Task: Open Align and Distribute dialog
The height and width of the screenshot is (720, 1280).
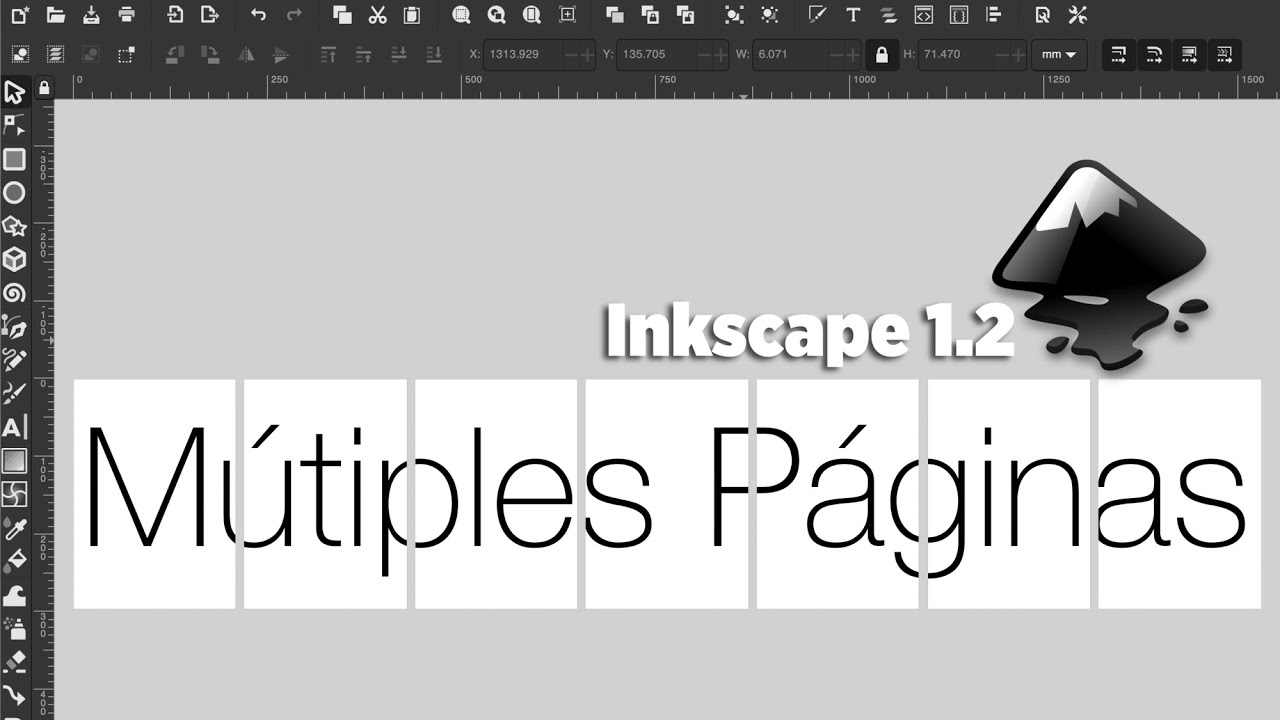Action: pos(993,15)
